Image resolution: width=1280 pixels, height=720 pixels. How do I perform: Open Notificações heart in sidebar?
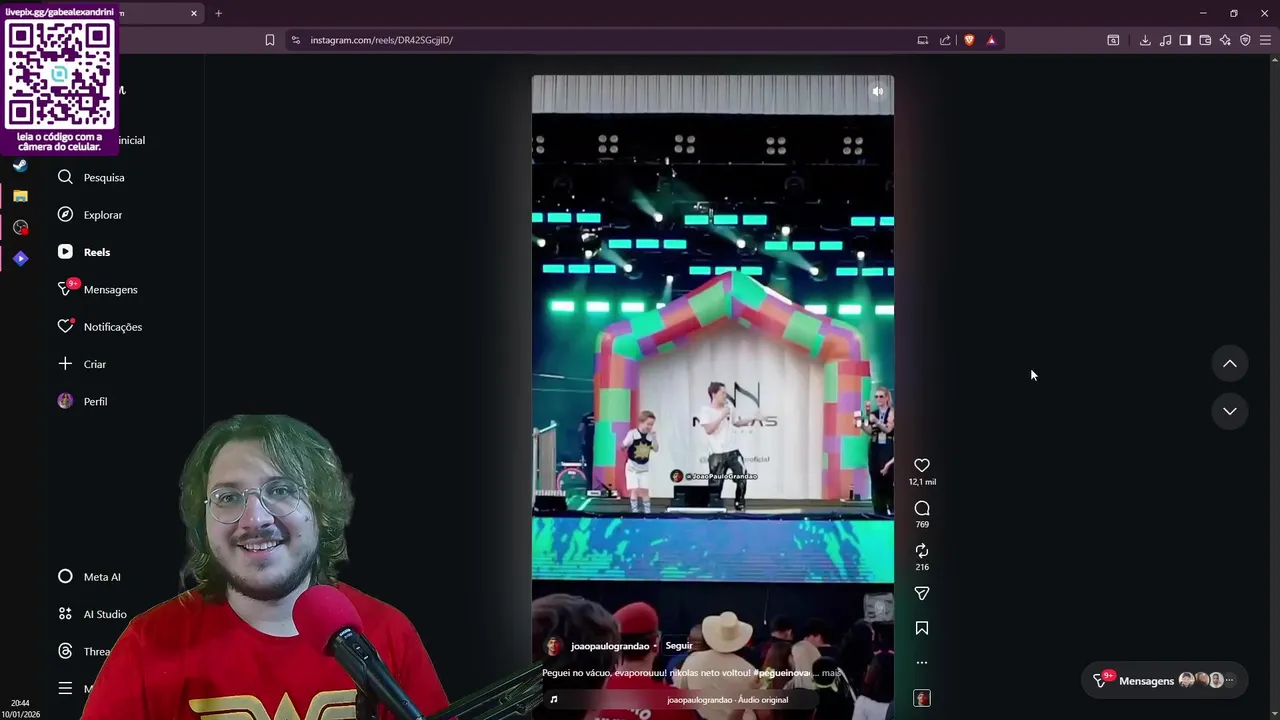coord(100,327)
